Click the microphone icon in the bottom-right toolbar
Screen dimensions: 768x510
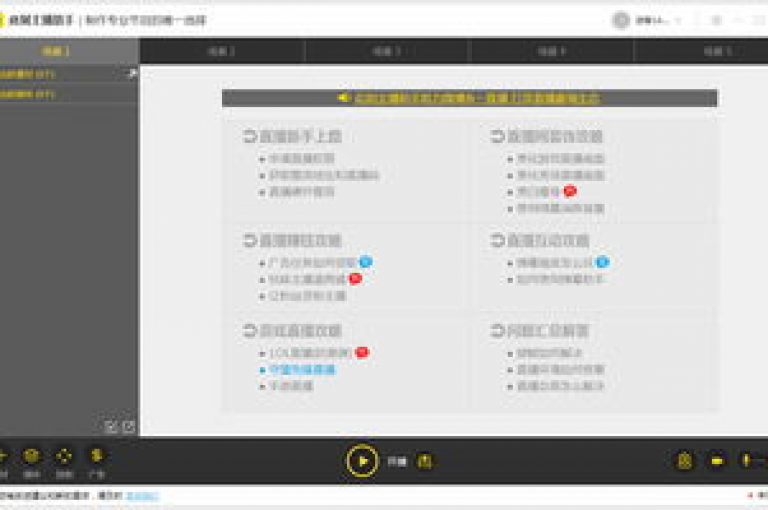tap(745, 461)
